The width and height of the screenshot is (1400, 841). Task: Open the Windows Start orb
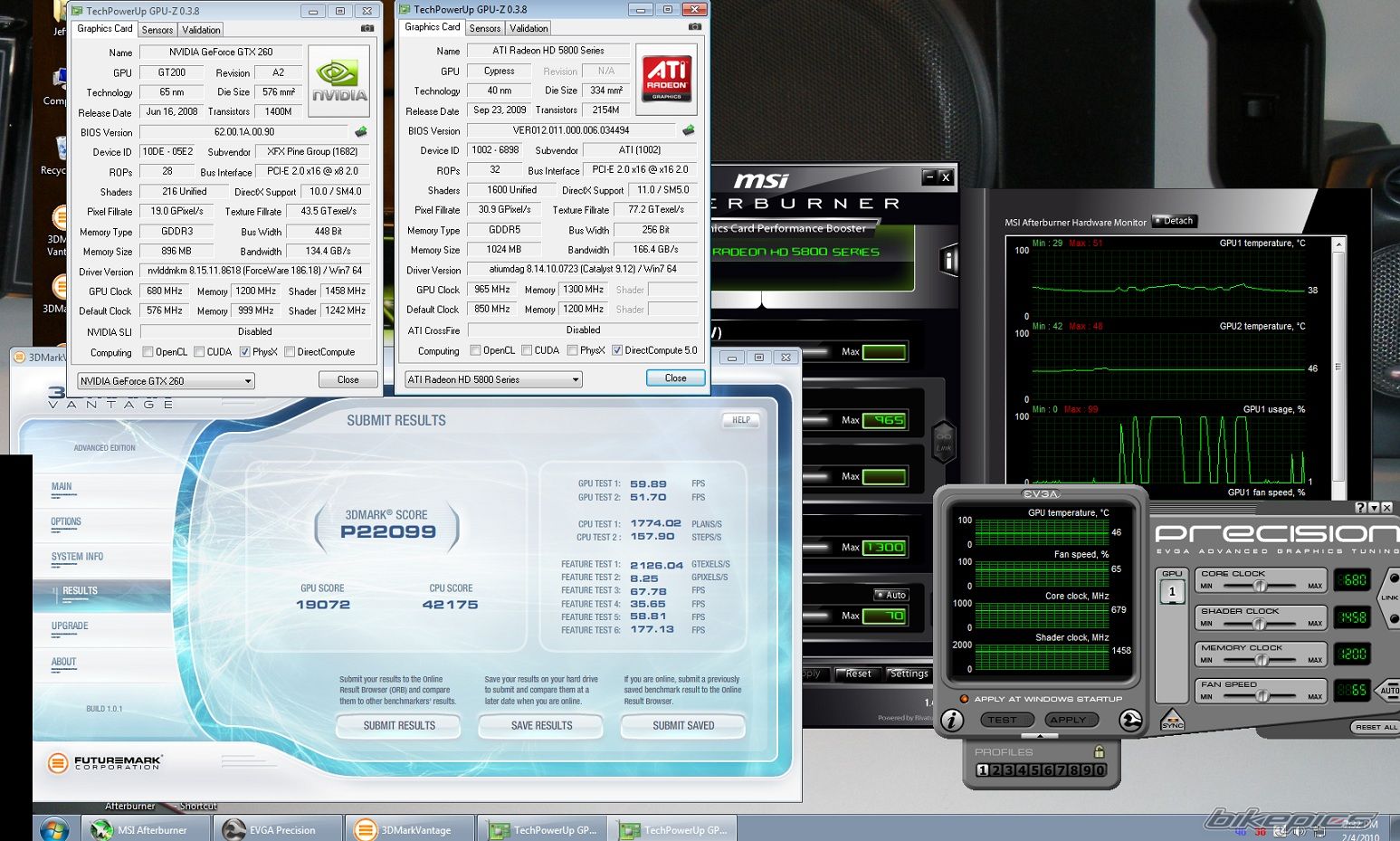(53, 829)
